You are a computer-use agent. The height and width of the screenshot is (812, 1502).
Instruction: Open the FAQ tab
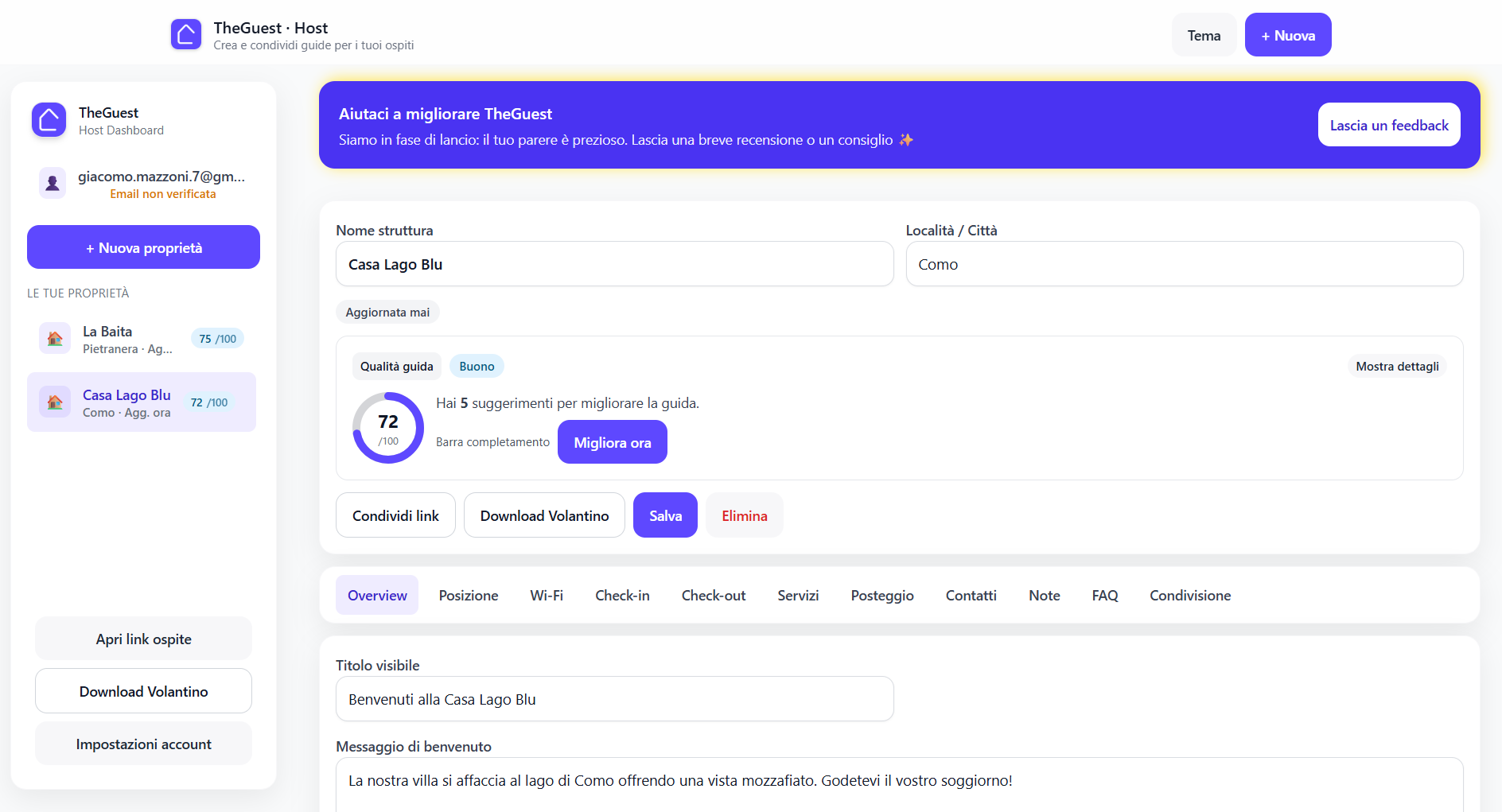pyautogui.click(x=1104, y=595)
